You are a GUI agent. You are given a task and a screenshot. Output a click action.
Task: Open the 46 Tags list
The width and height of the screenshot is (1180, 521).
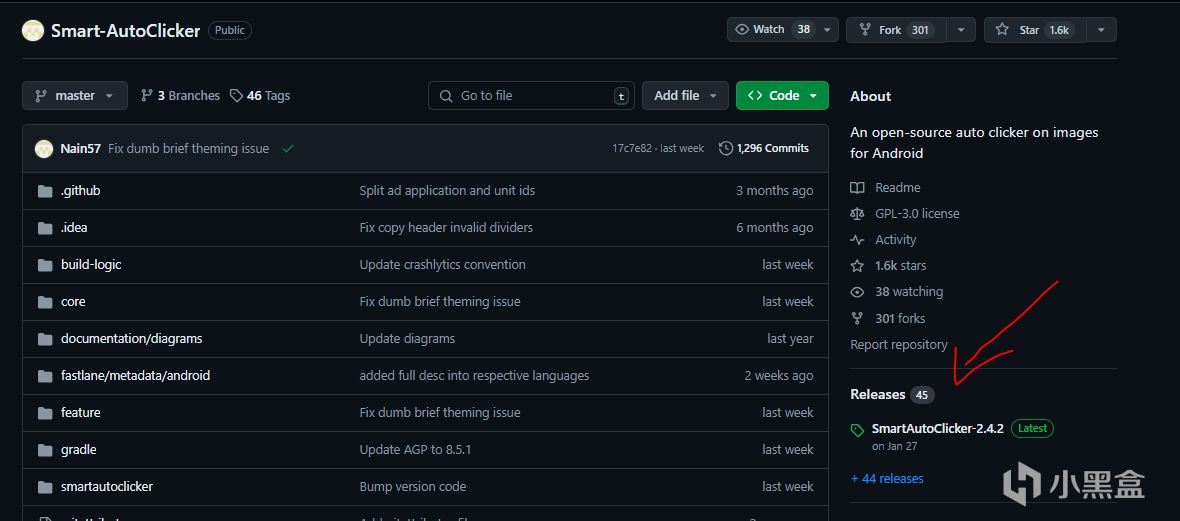[x=260, y=96]
